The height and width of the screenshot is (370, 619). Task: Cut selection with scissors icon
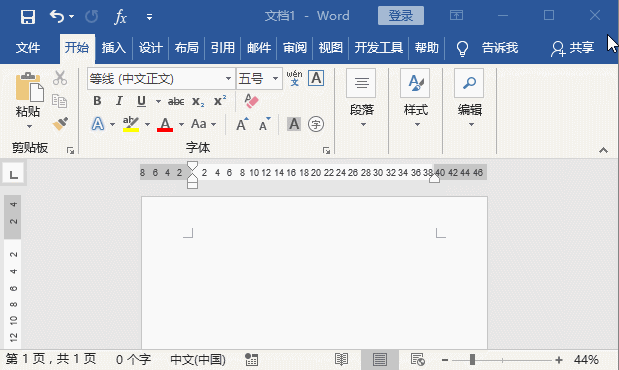click(x=60, y=78)
